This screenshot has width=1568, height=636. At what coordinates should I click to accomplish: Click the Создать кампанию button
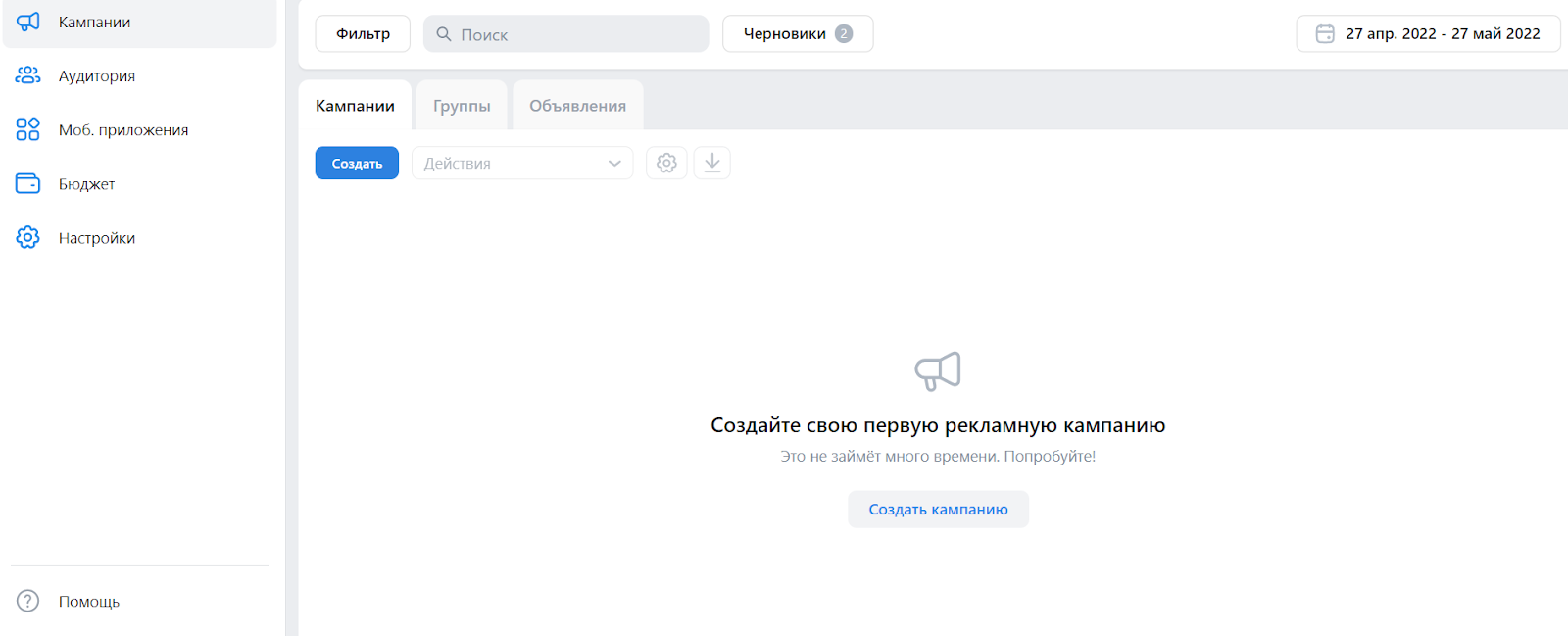coord(939,510)
